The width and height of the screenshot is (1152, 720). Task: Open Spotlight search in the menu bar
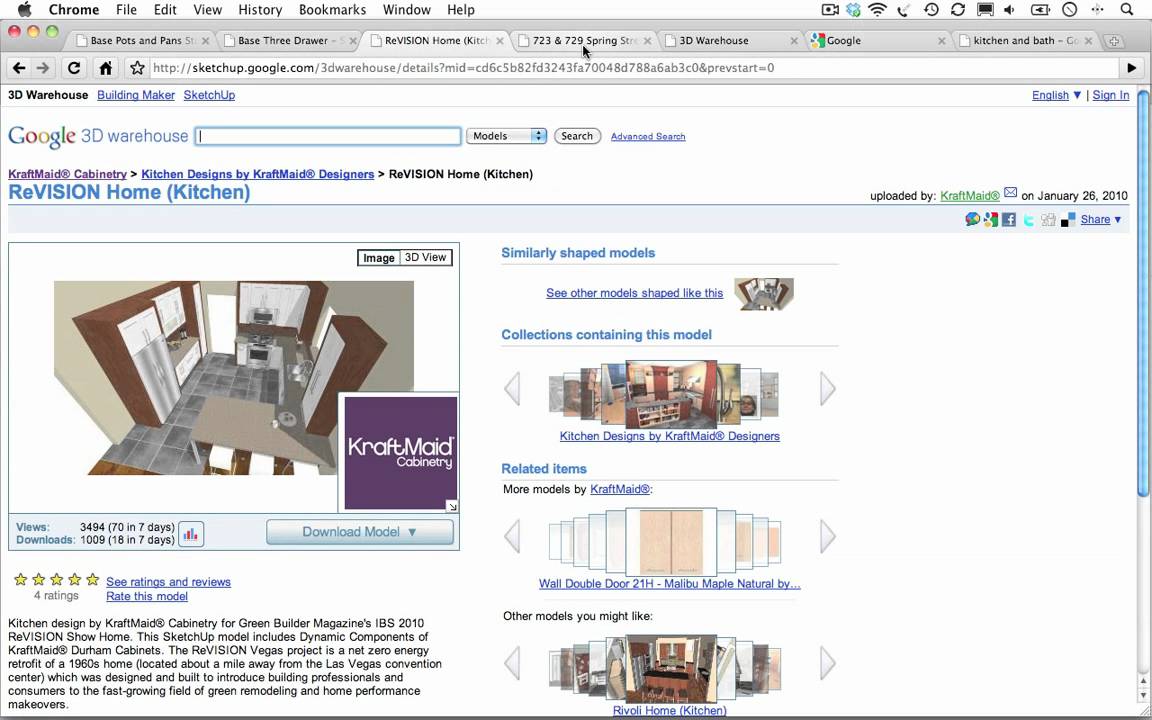pyautogui.click(x=1126, y=10)
